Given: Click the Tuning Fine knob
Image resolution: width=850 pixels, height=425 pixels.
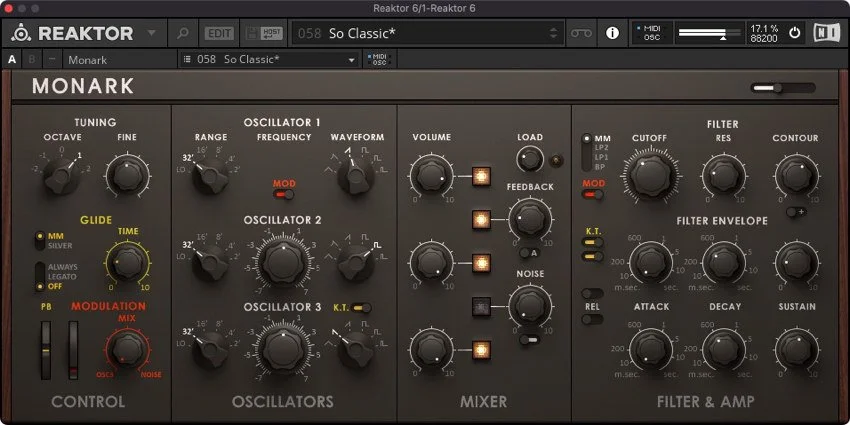Looking at the screenshot, I should tap(127, 175).
